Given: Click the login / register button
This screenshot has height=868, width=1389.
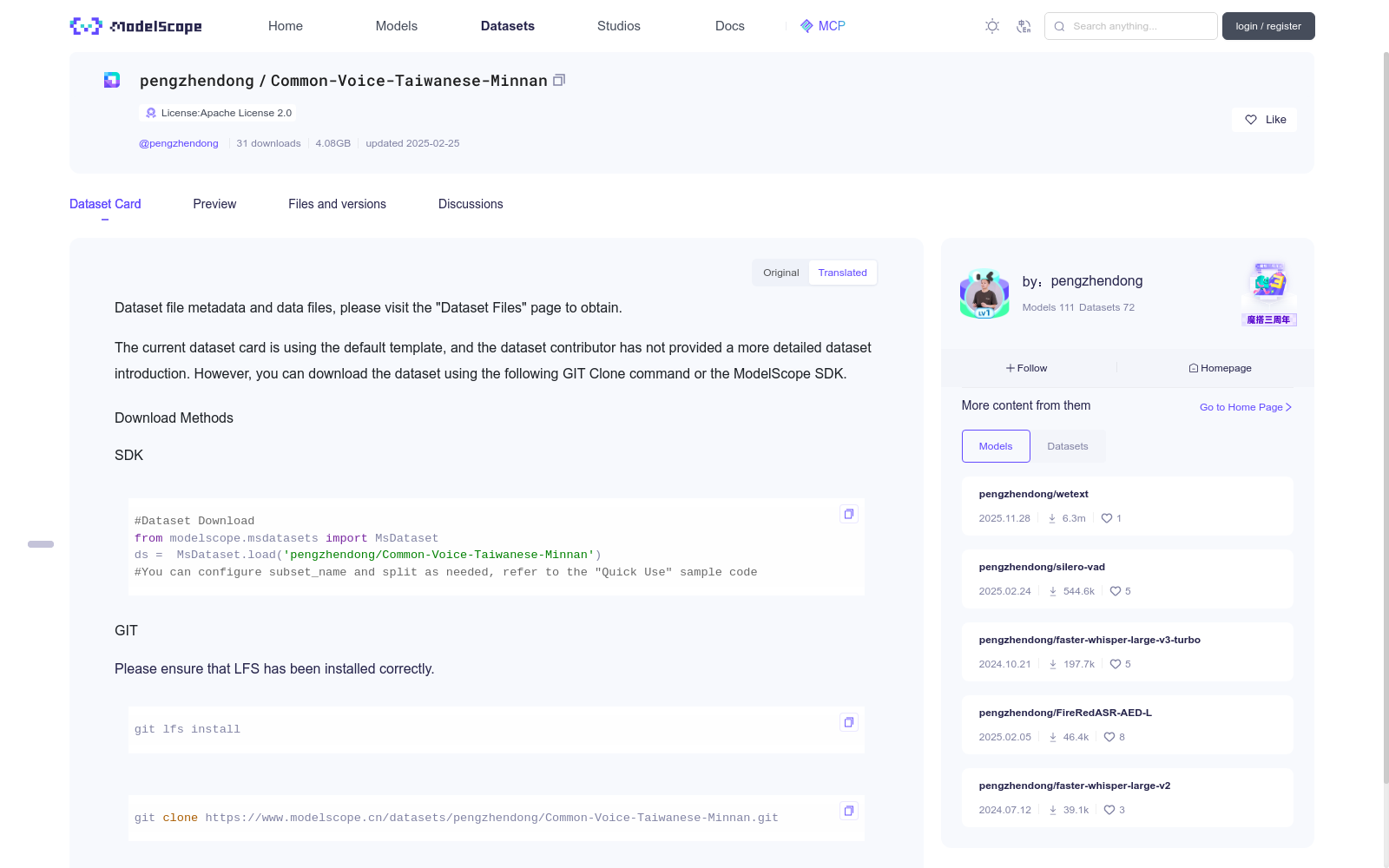Looking at the screenshot, I should pos(1268,26).
